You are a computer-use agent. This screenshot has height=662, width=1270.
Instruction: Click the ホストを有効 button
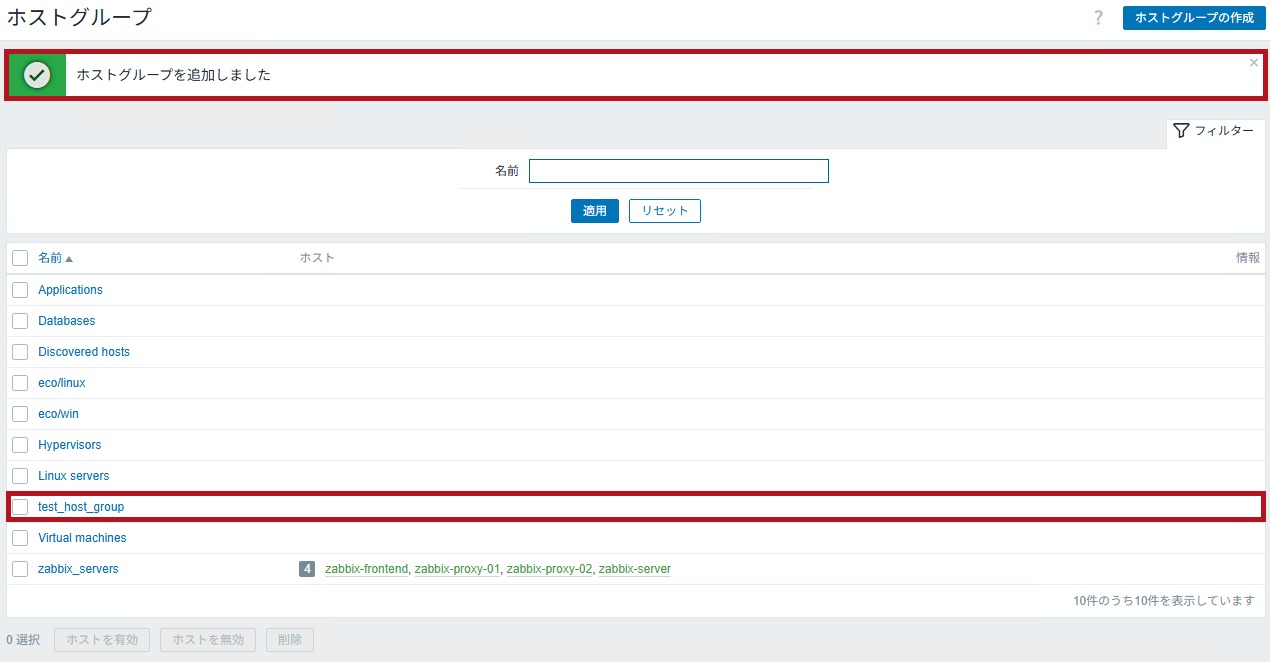click(x=102, y=640)
